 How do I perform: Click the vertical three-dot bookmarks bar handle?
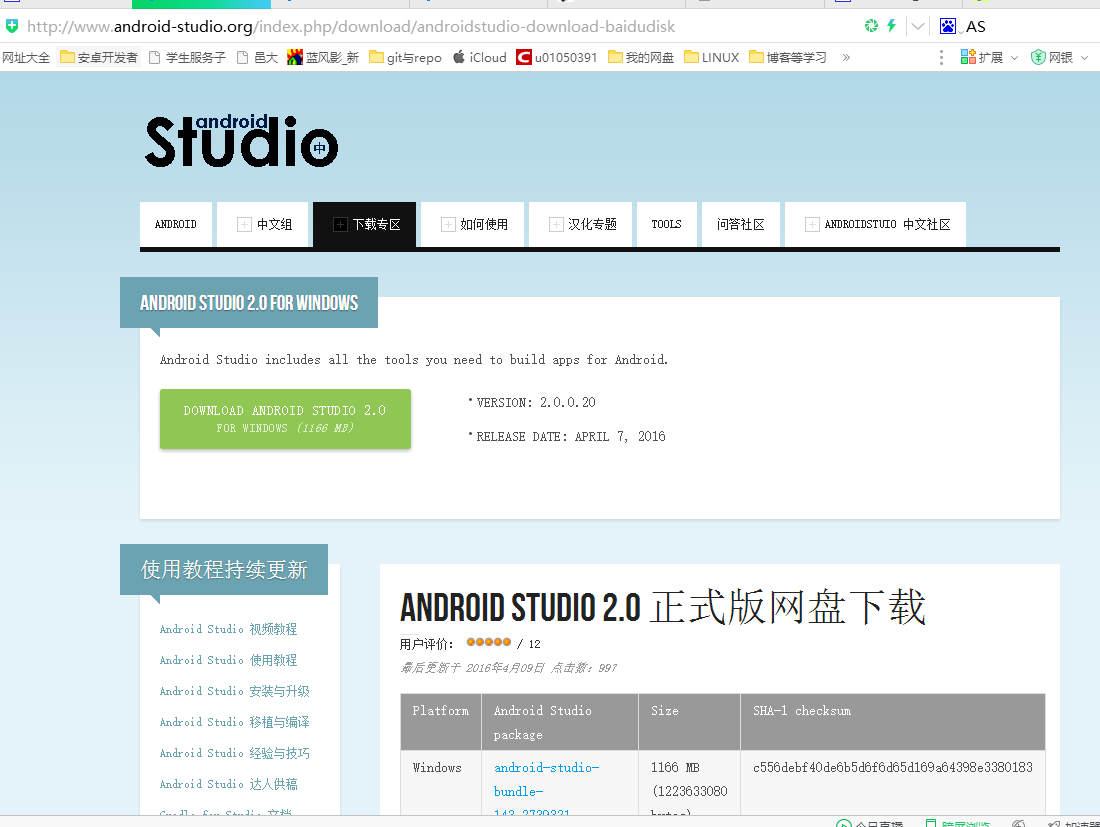coord(941,58)
